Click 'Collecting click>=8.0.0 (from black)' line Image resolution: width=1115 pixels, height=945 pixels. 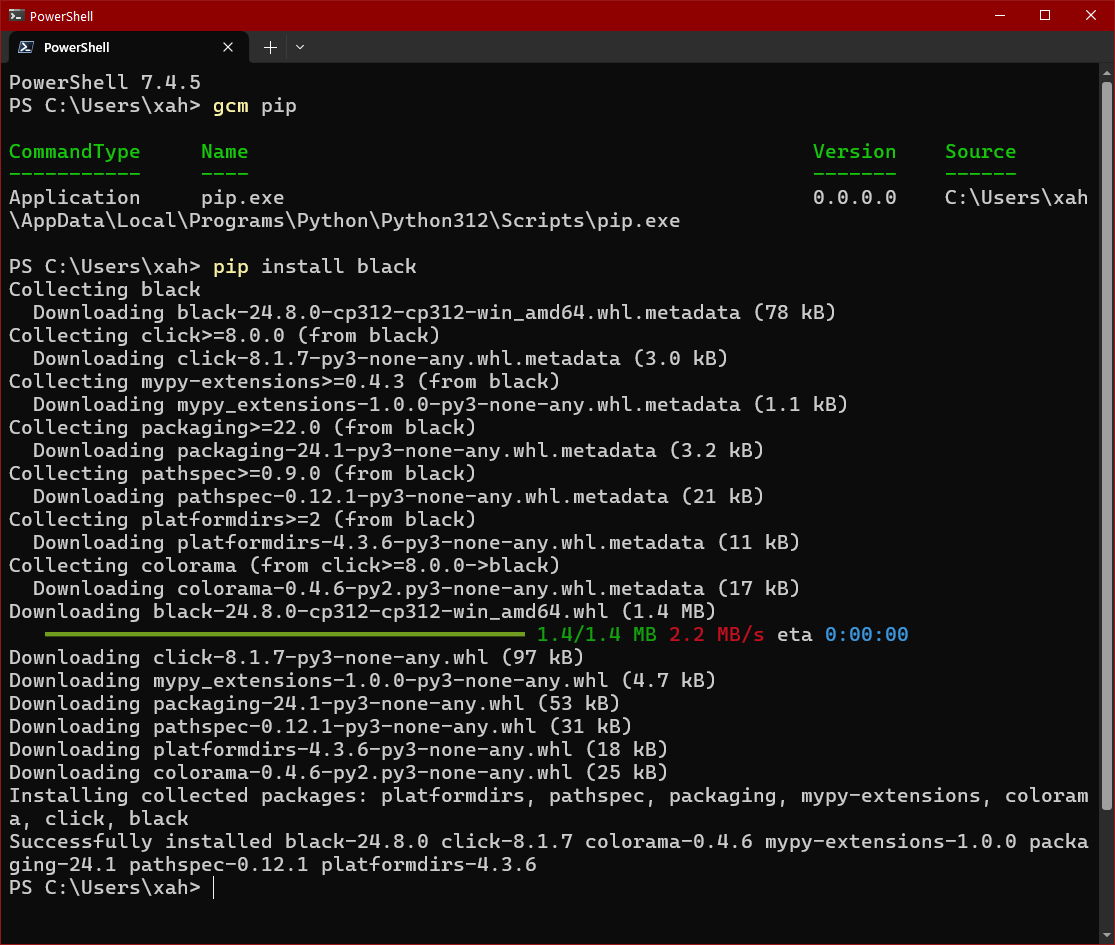(x=224, y=336)
